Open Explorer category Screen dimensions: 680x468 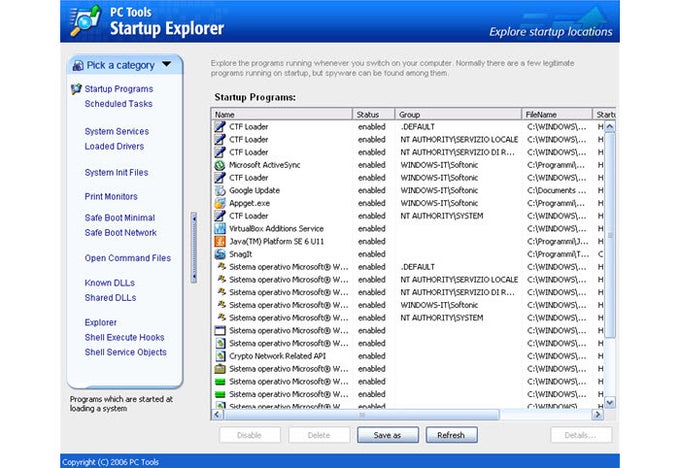[x=101, y=323]
